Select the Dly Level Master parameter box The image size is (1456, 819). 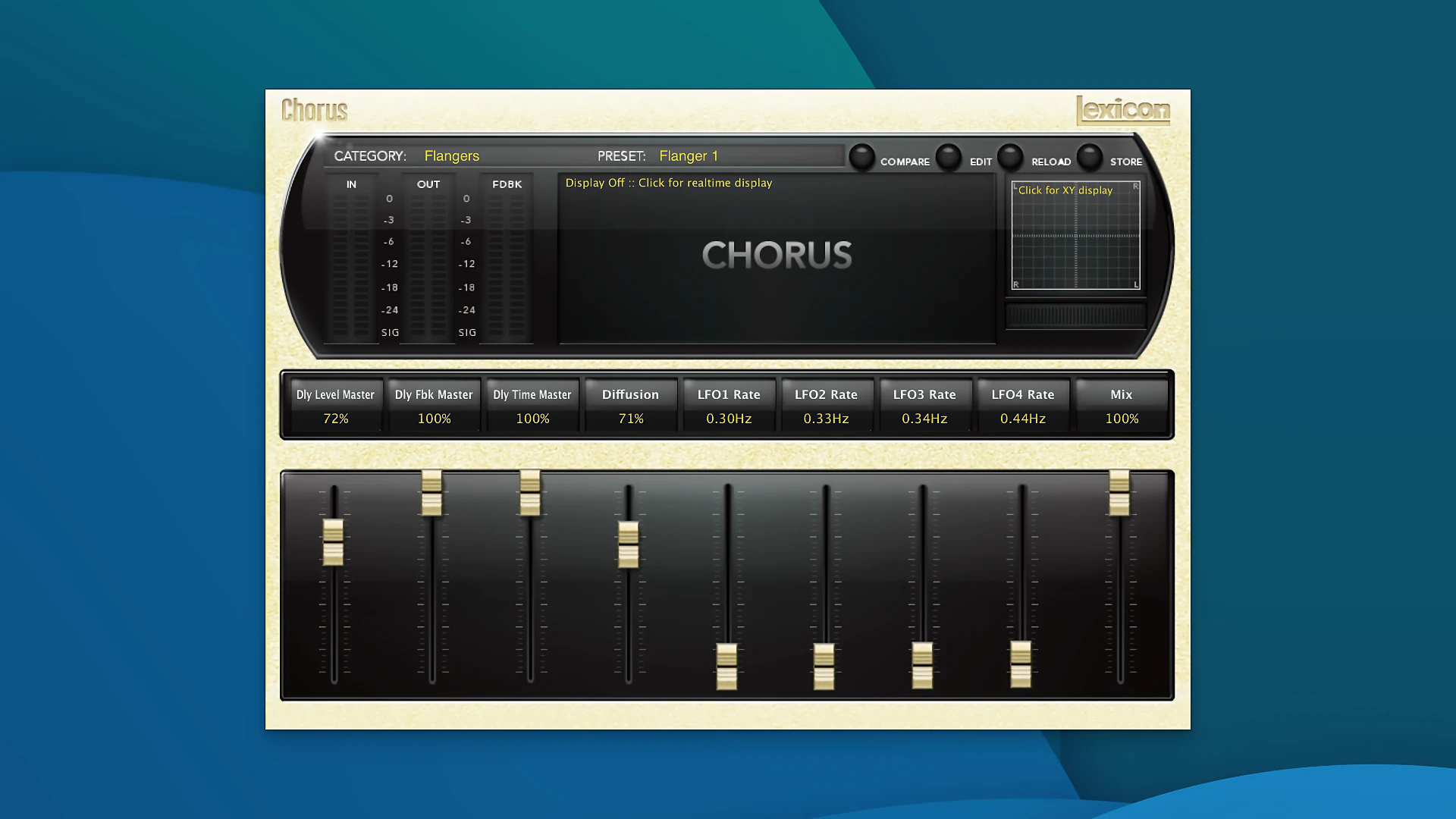[335, 405]
